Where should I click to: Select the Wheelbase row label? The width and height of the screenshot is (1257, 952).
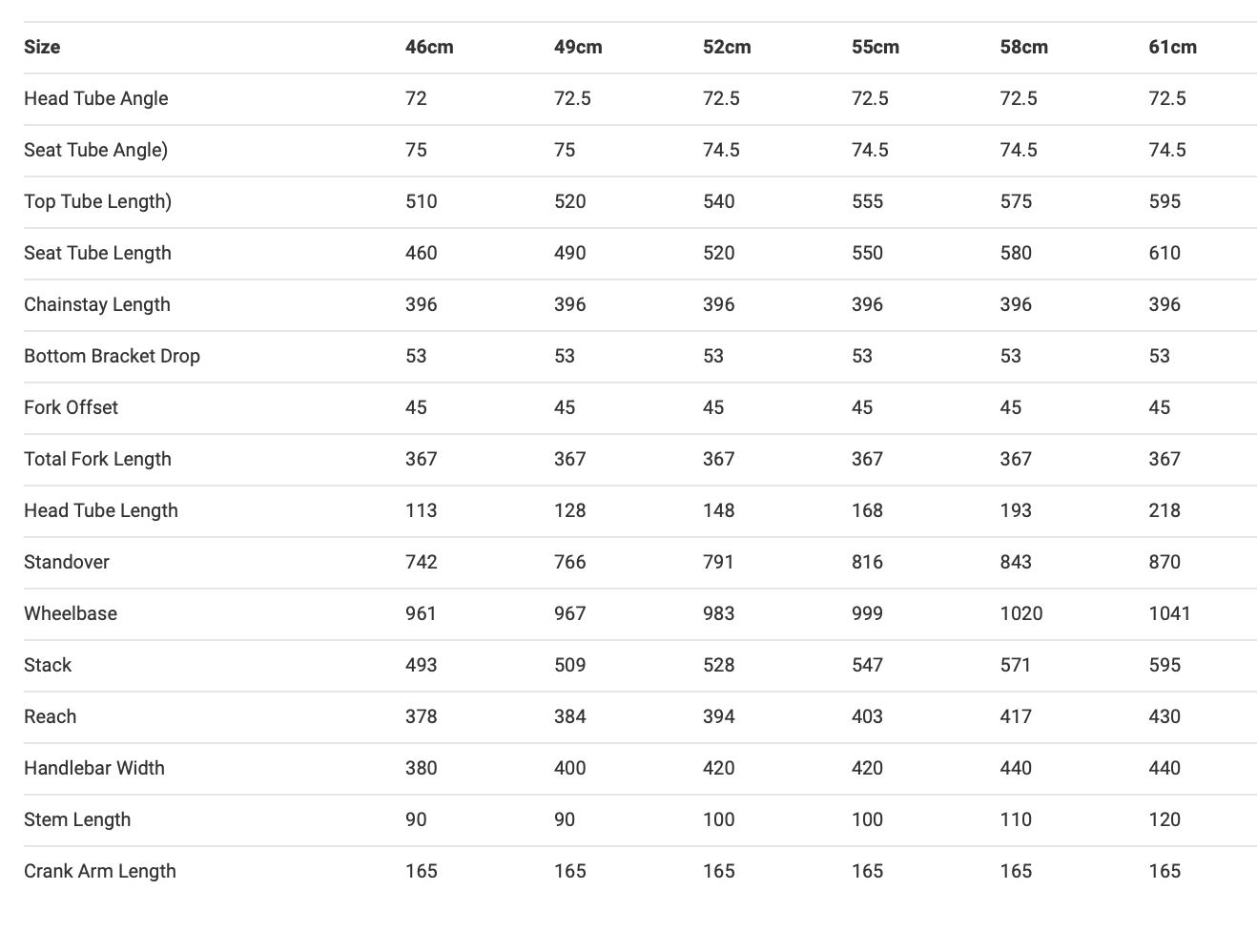tap(70, 614)
